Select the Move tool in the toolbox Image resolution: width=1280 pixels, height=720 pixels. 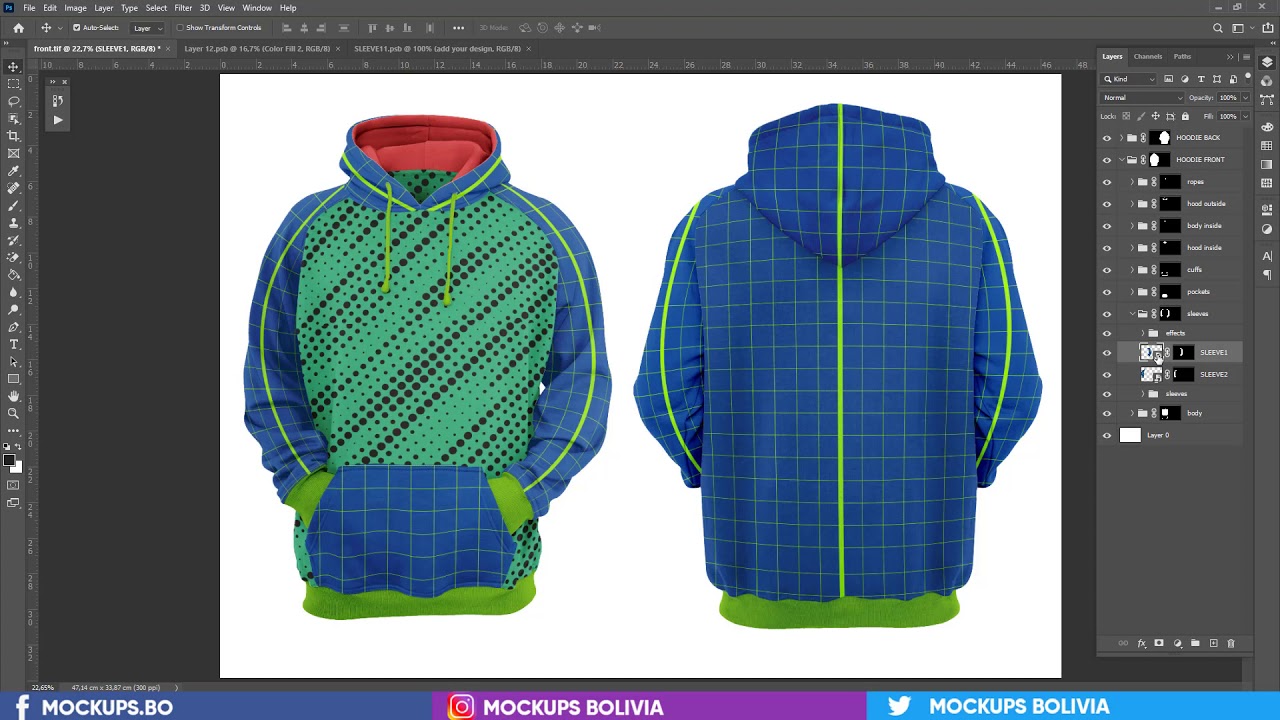(13, 66)
